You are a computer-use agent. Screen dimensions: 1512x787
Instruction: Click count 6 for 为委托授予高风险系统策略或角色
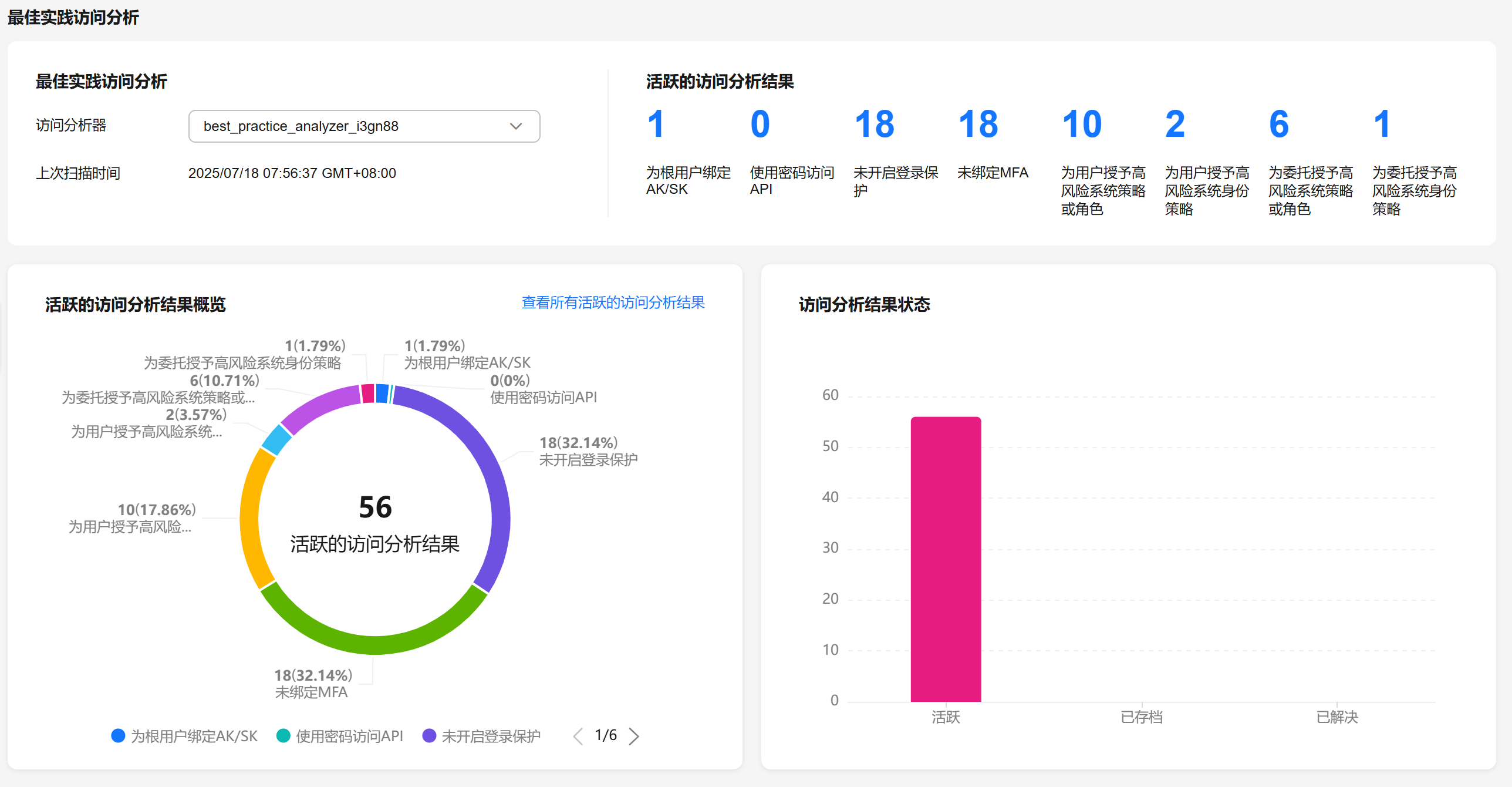(x=1278, y=125)
